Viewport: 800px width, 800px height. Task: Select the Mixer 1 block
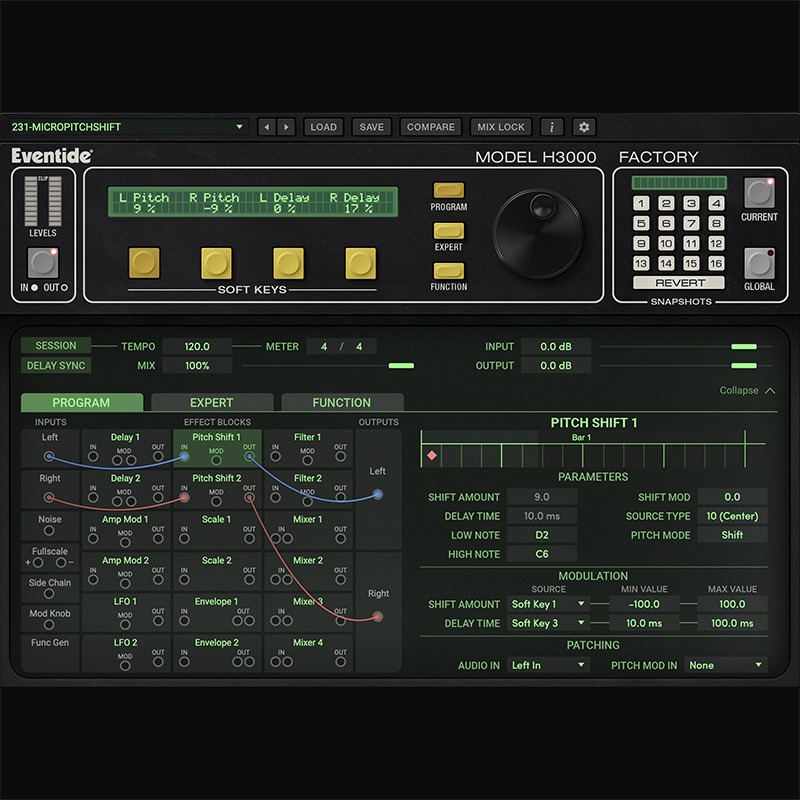(x=308, y=531)
